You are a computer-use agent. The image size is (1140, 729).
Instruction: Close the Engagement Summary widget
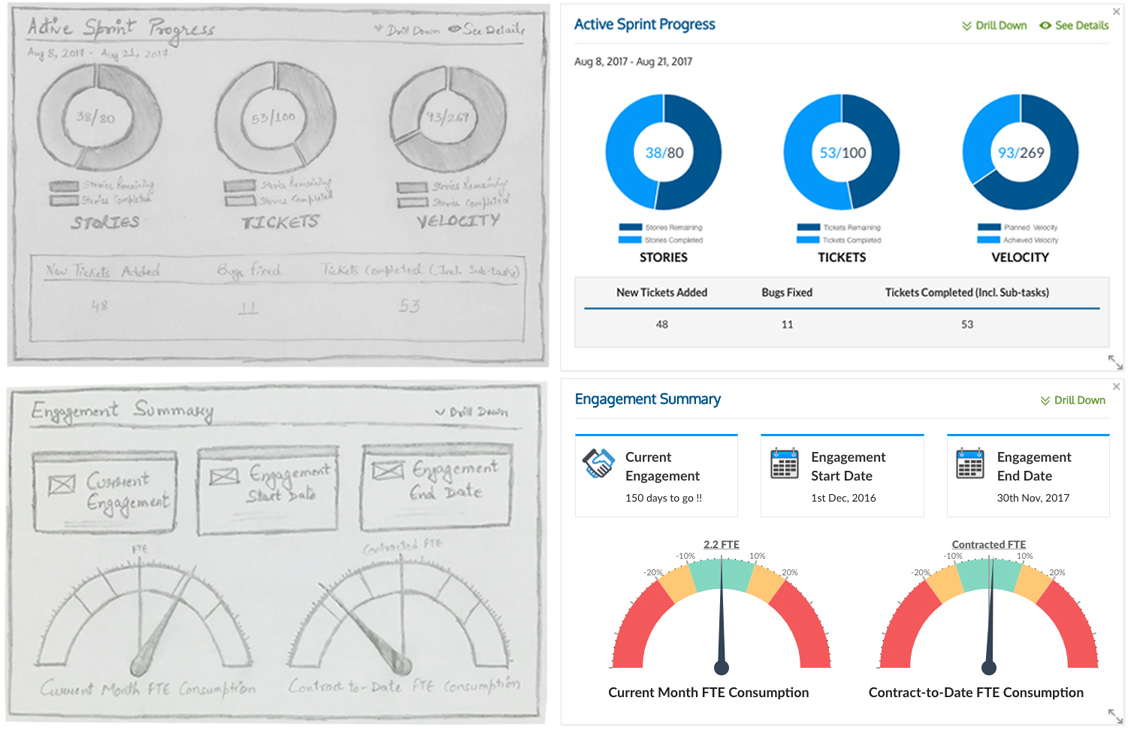1116,386
